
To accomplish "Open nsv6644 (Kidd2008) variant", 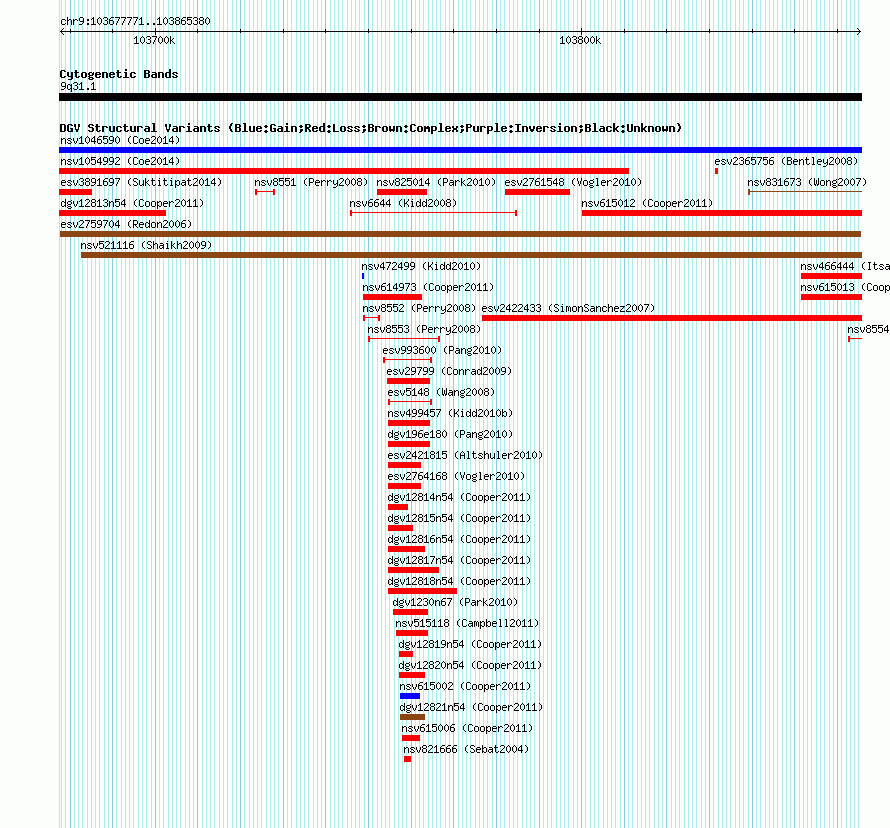I will coord(403,203).
